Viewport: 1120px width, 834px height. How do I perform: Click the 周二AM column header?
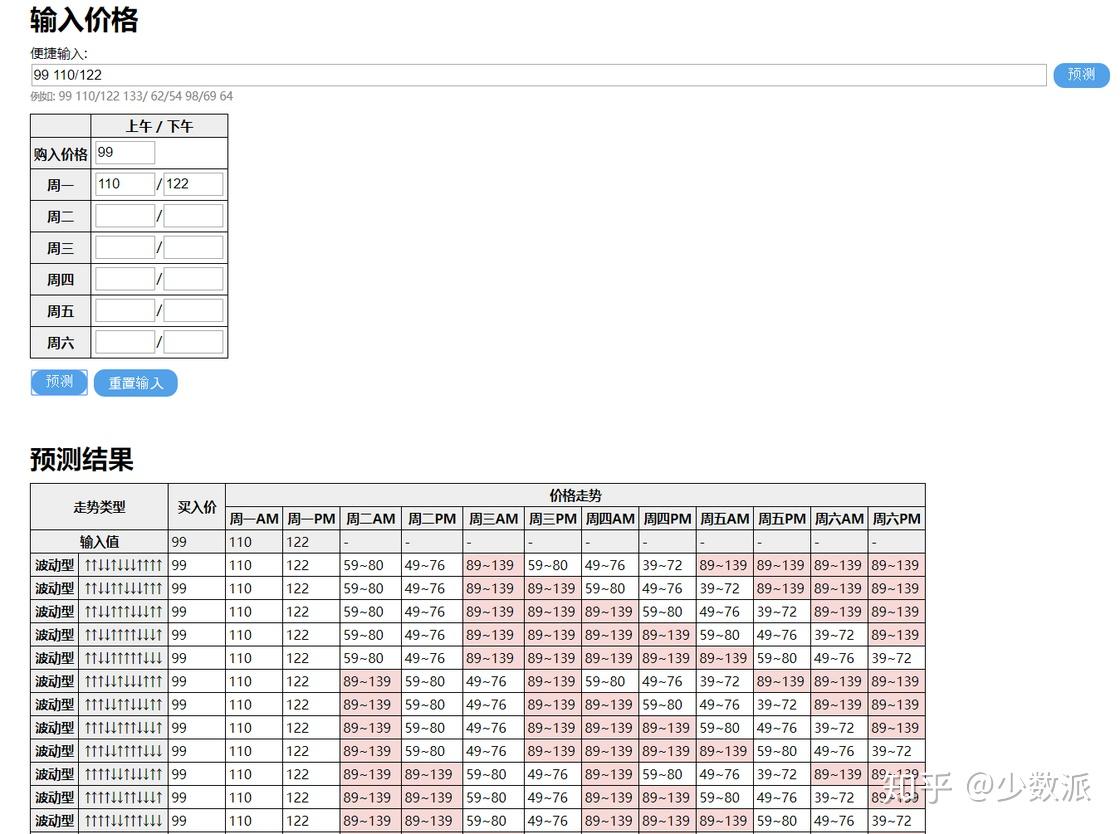pyautogui.click(x=371, y=519)
